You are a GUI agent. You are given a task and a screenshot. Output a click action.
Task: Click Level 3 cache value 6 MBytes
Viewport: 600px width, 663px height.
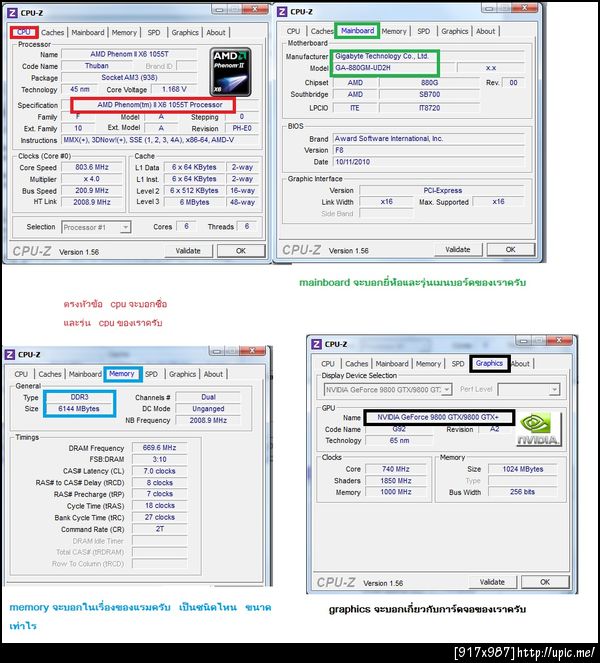pyautogui.click(x=195, y=202)
